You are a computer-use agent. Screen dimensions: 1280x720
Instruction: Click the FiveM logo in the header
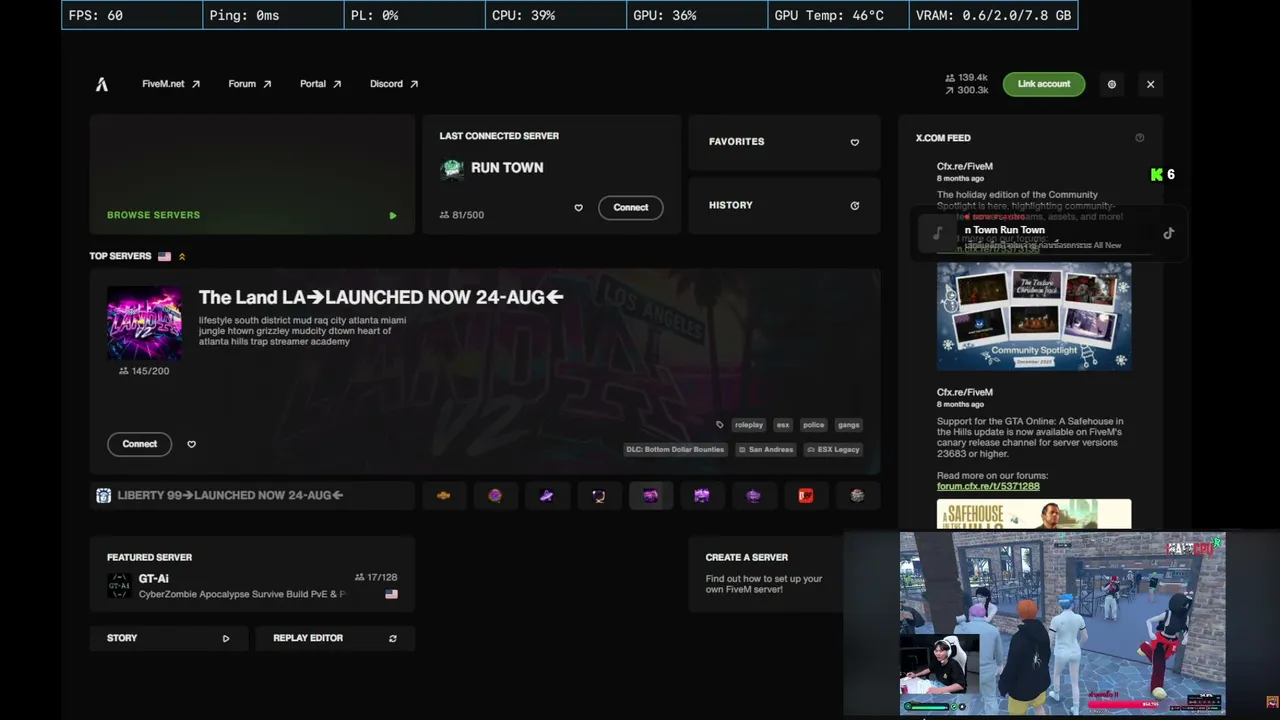pos(101,84)
